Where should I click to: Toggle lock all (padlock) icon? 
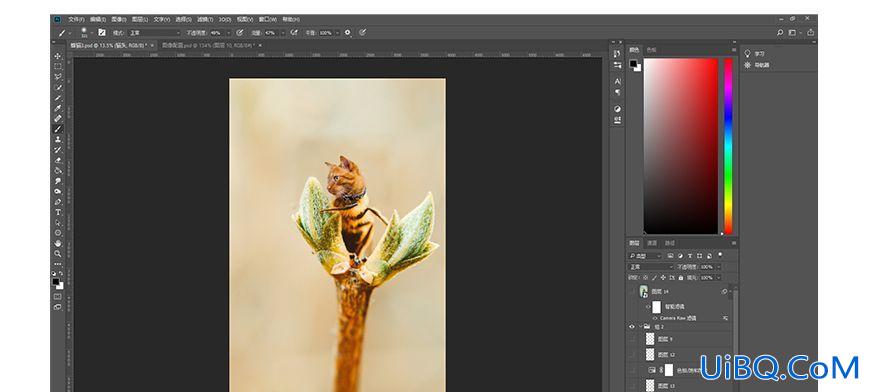click(x=681, y=278)
